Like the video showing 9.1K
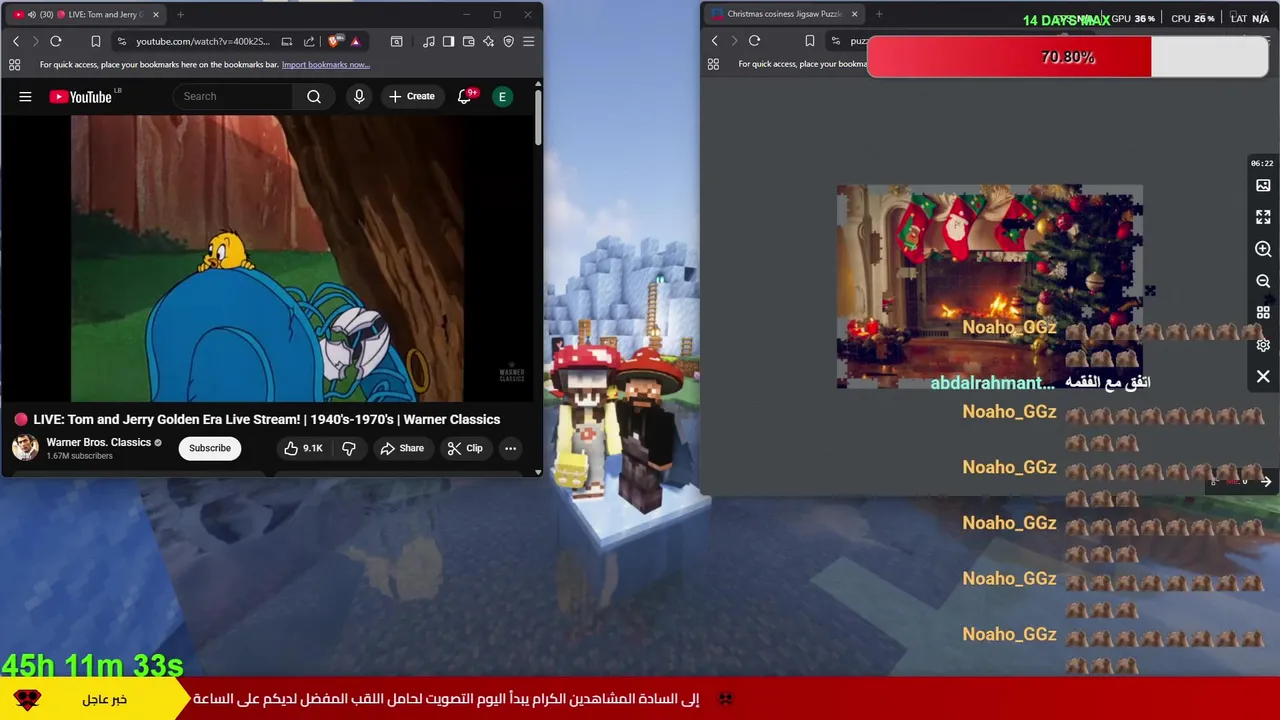This screenshot has height=720, width=1280. click(x=302, y=448)
